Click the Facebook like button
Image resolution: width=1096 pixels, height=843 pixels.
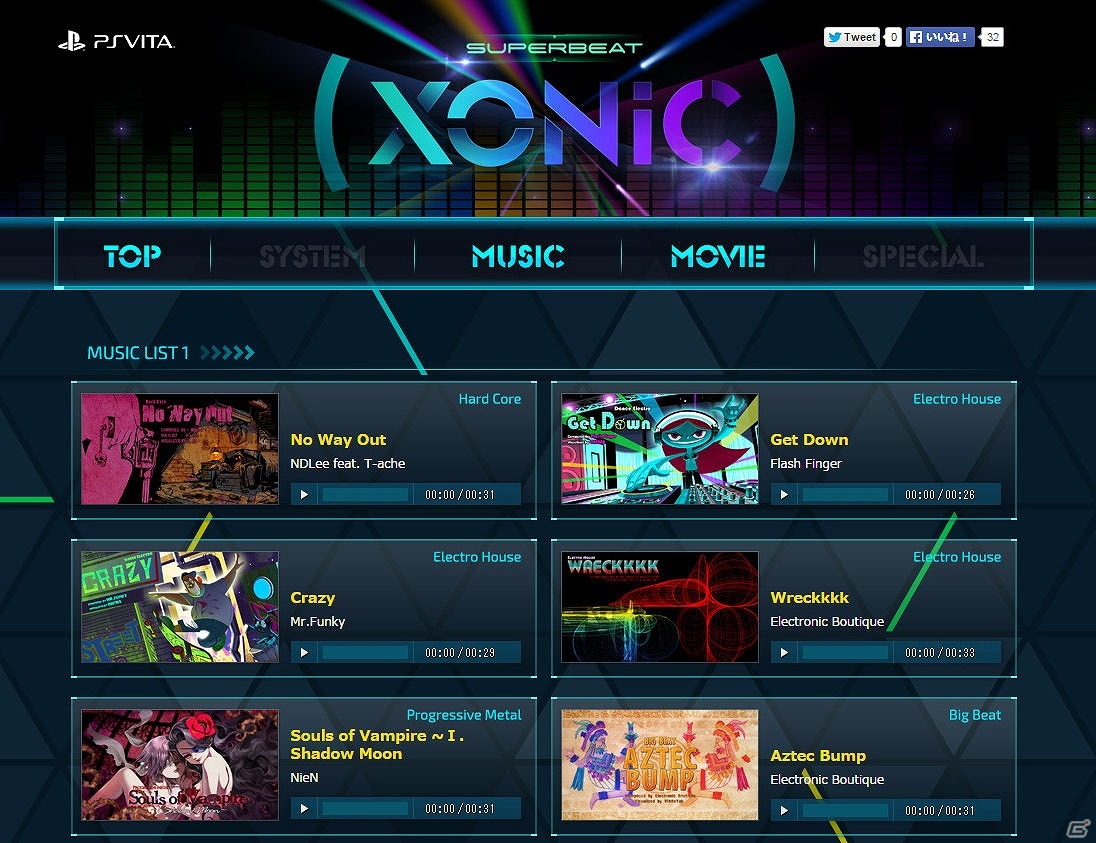click(940, 37)
